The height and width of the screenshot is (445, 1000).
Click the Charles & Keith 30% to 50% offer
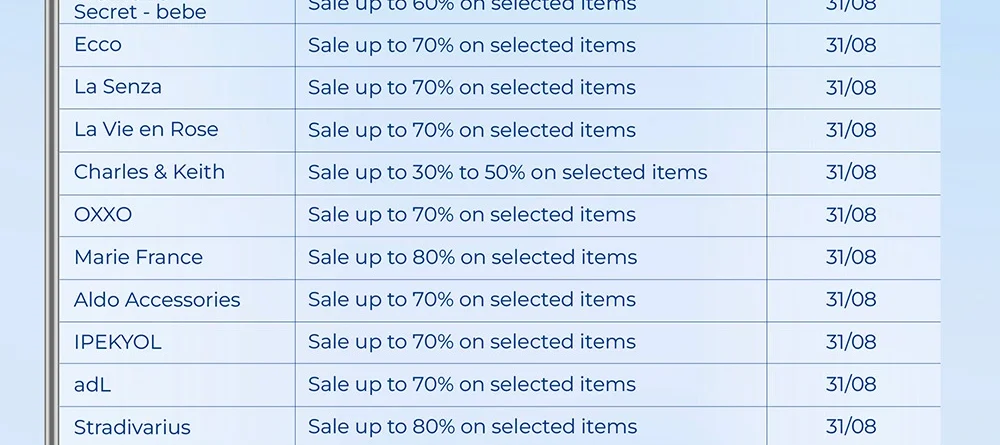(x=507, y=172)
